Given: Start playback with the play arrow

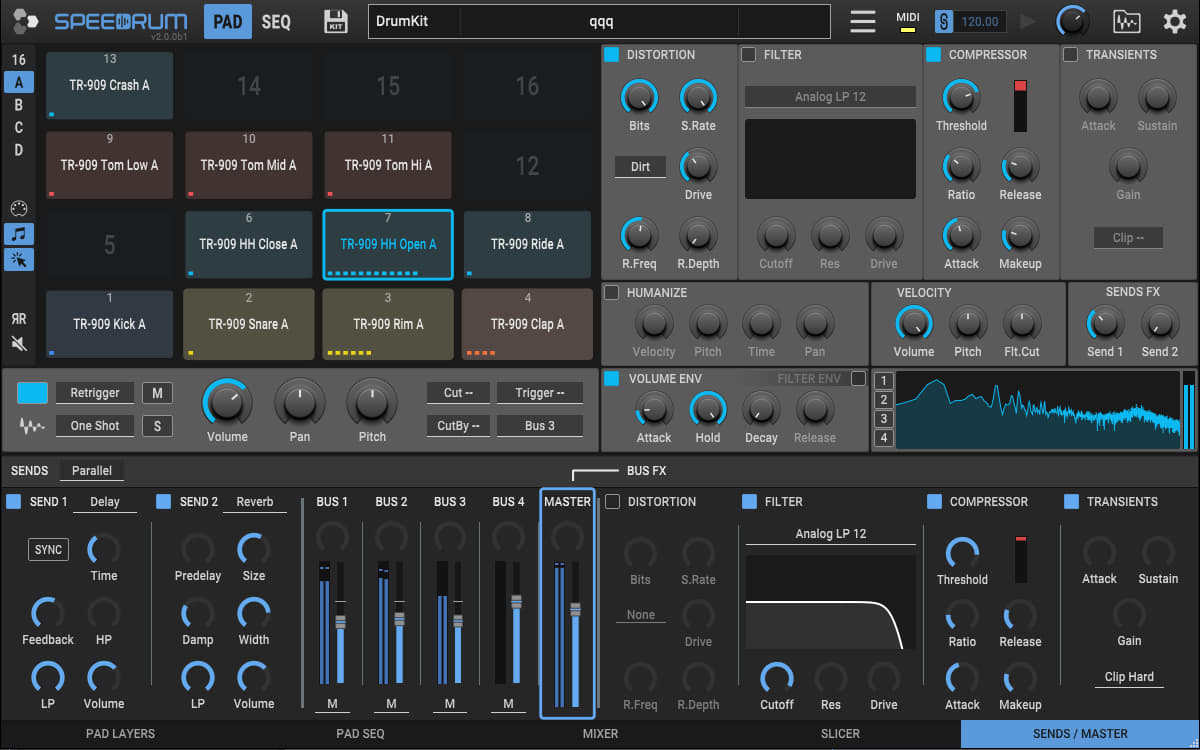Looking at the screenshot, I should 1027,21.
